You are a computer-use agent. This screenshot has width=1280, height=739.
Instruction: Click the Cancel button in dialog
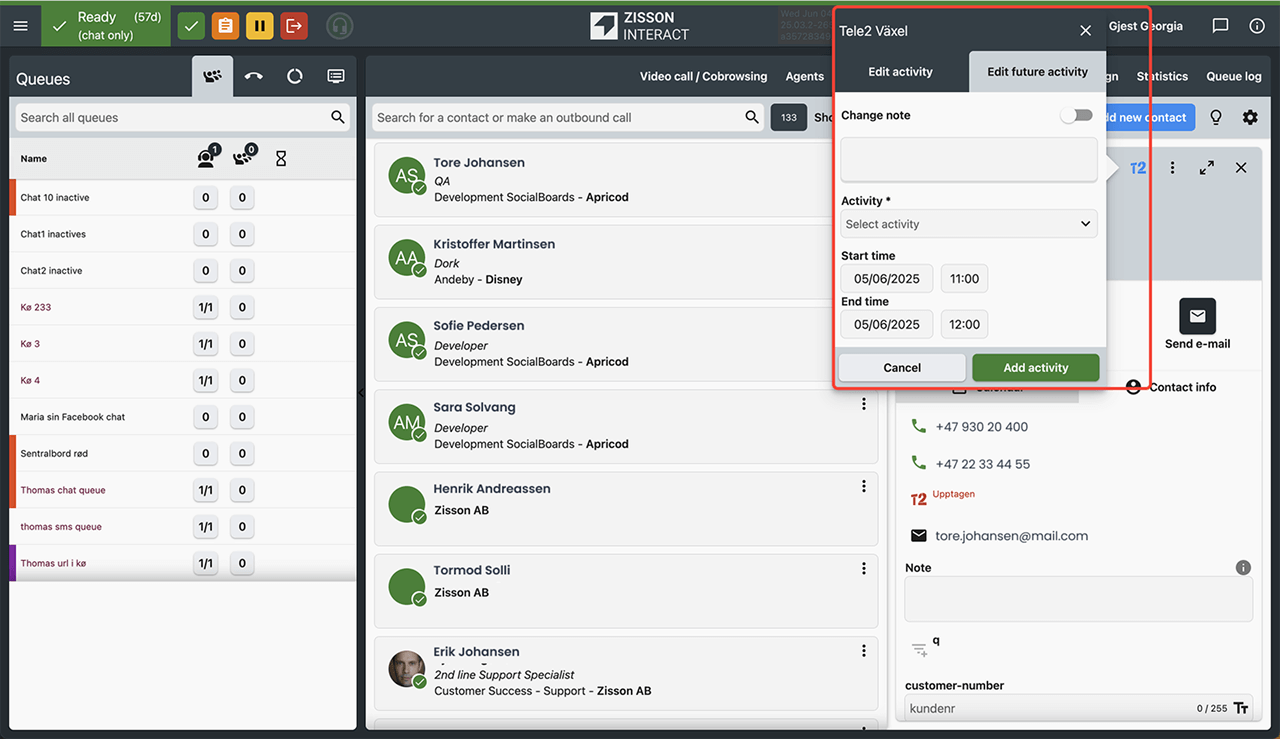pyautogui.click(x=902, y=368)
